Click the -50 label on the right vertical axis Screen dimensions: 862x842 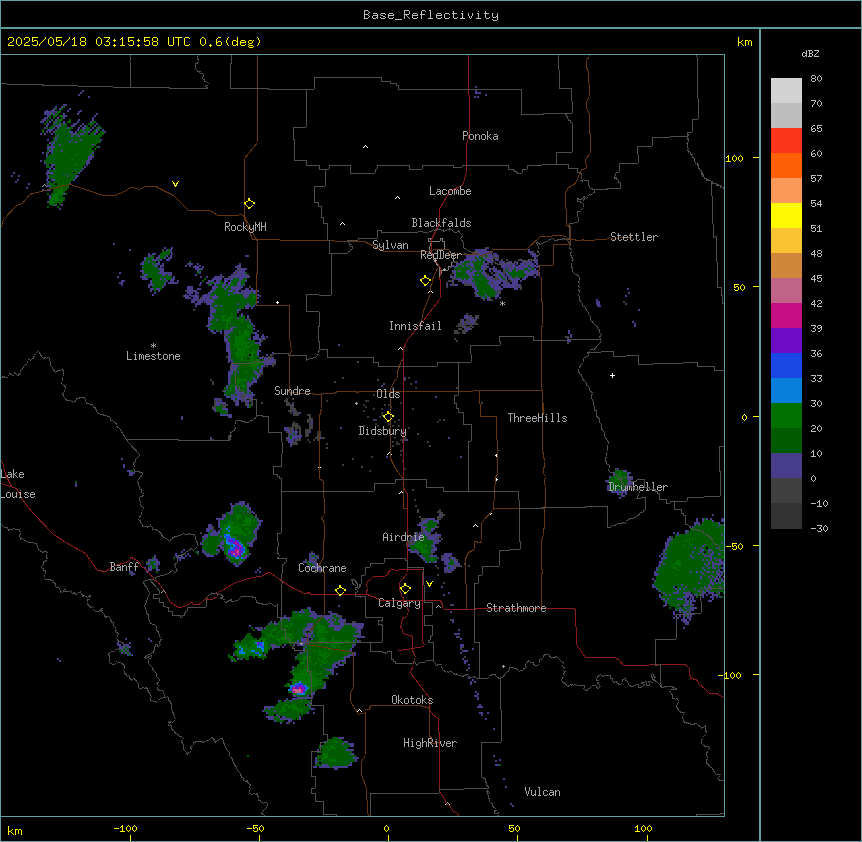[x=734, y=546]
